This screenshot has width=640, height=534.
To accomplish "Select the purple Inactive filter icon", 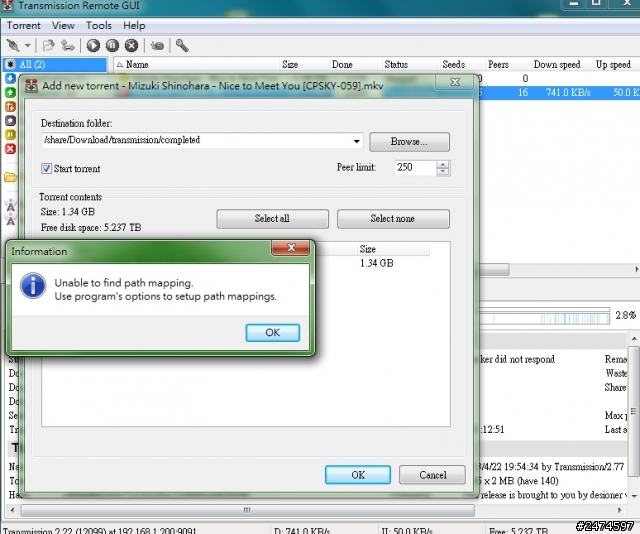I will [x=10, y=120].
